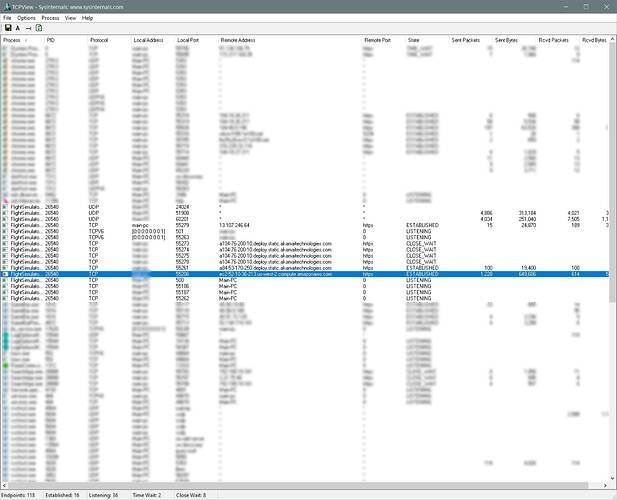Click the sent bytes value 19,400
Screen dimensions: 617x500
(x=529, y=268)
